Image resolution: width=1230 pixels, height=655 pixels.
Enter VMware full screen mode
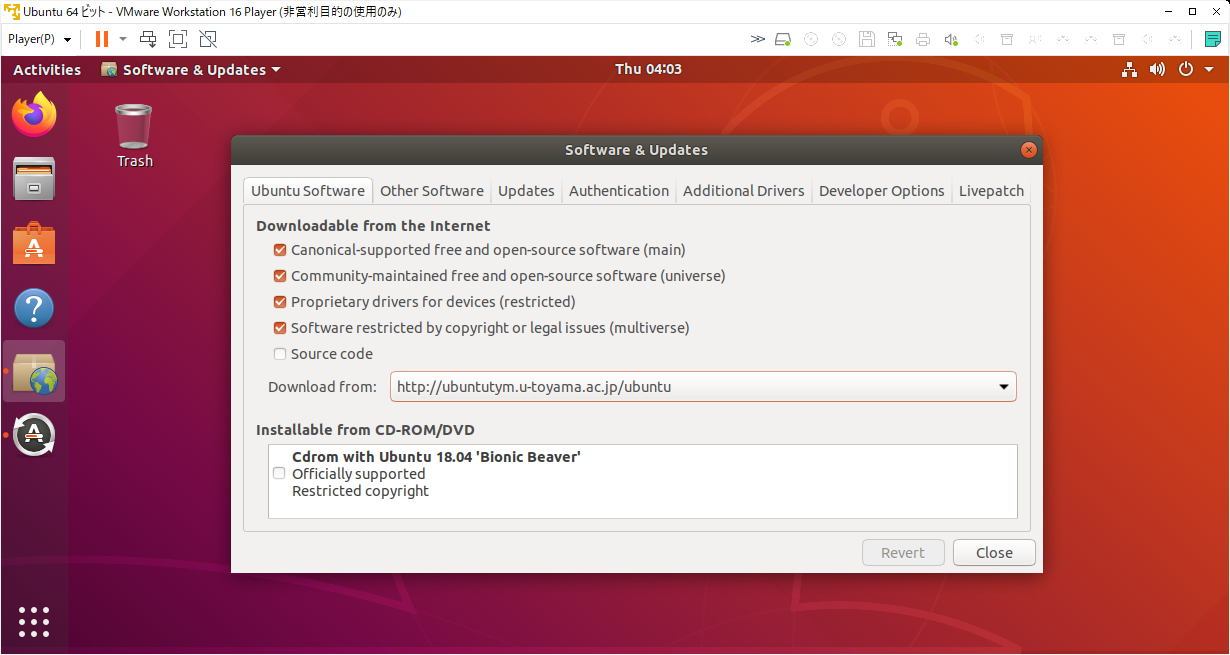pos(178,39)
